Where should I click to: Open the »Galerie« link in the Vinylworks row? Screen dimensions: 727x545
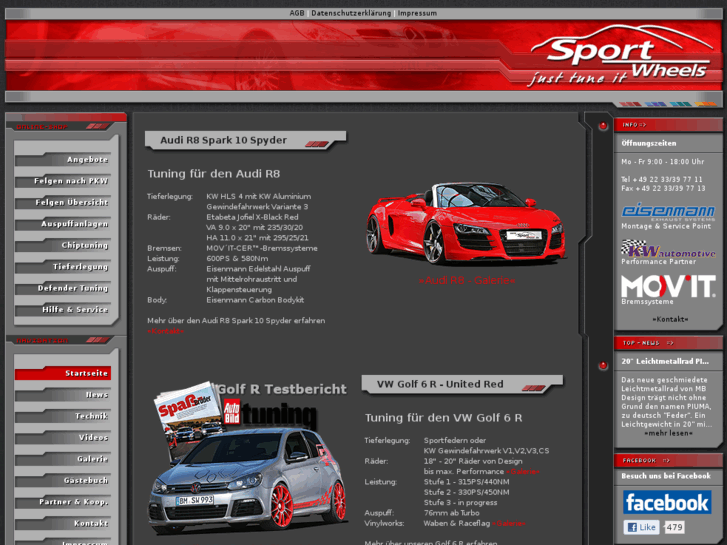pos(509,524)
